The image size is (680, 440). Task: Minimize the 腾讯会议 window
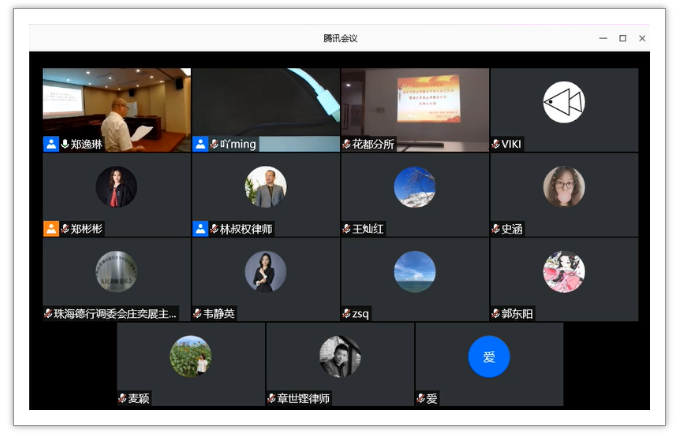coord(603,38)
